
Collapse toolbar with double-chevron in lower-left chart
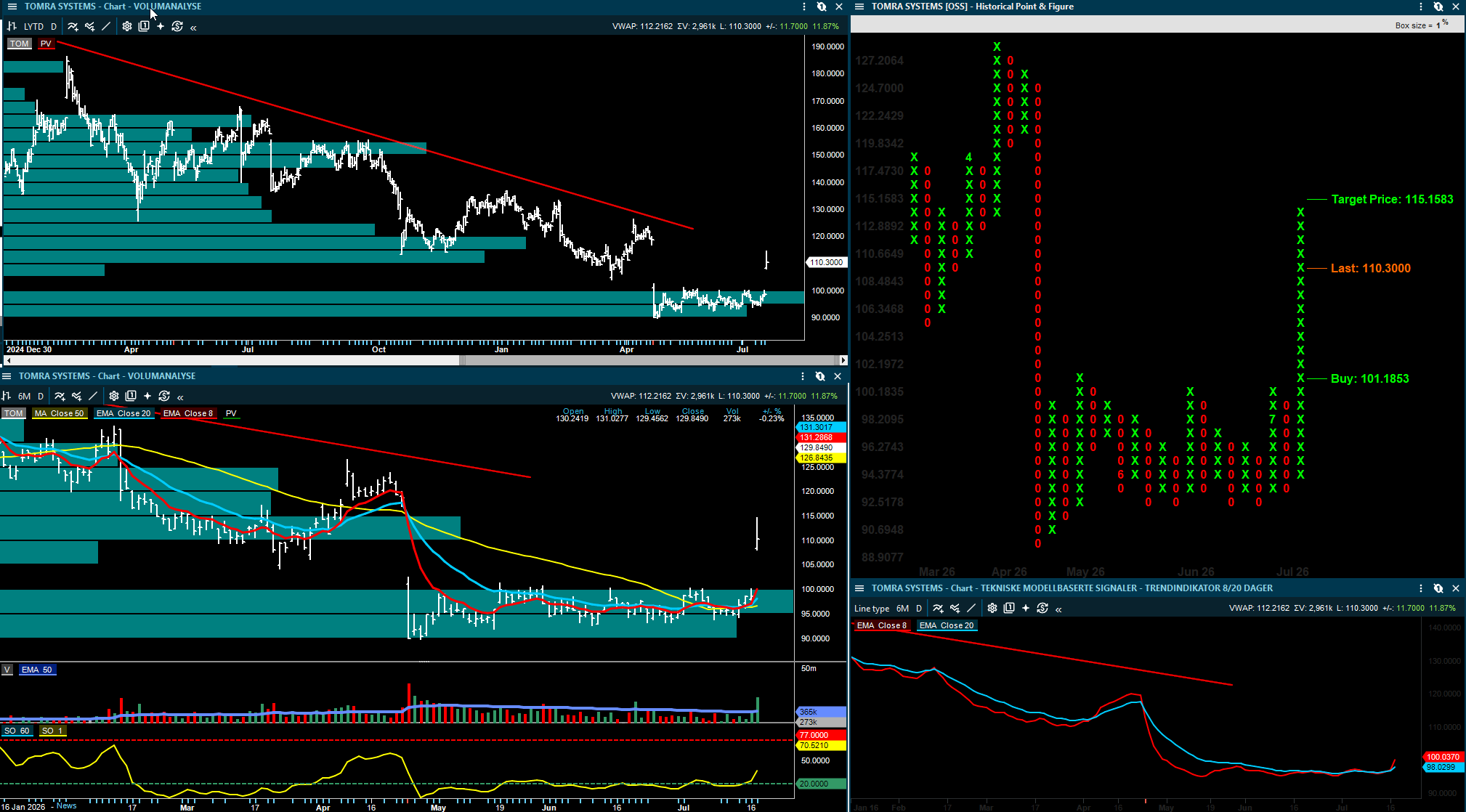point(180,397)
